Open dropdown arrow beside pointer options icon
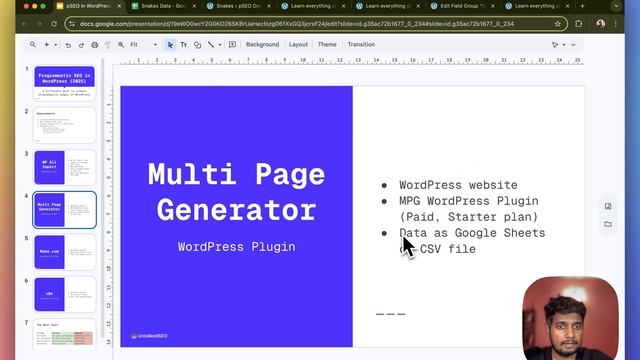This screenshot has height=360, width=640. tap(564, 44)
